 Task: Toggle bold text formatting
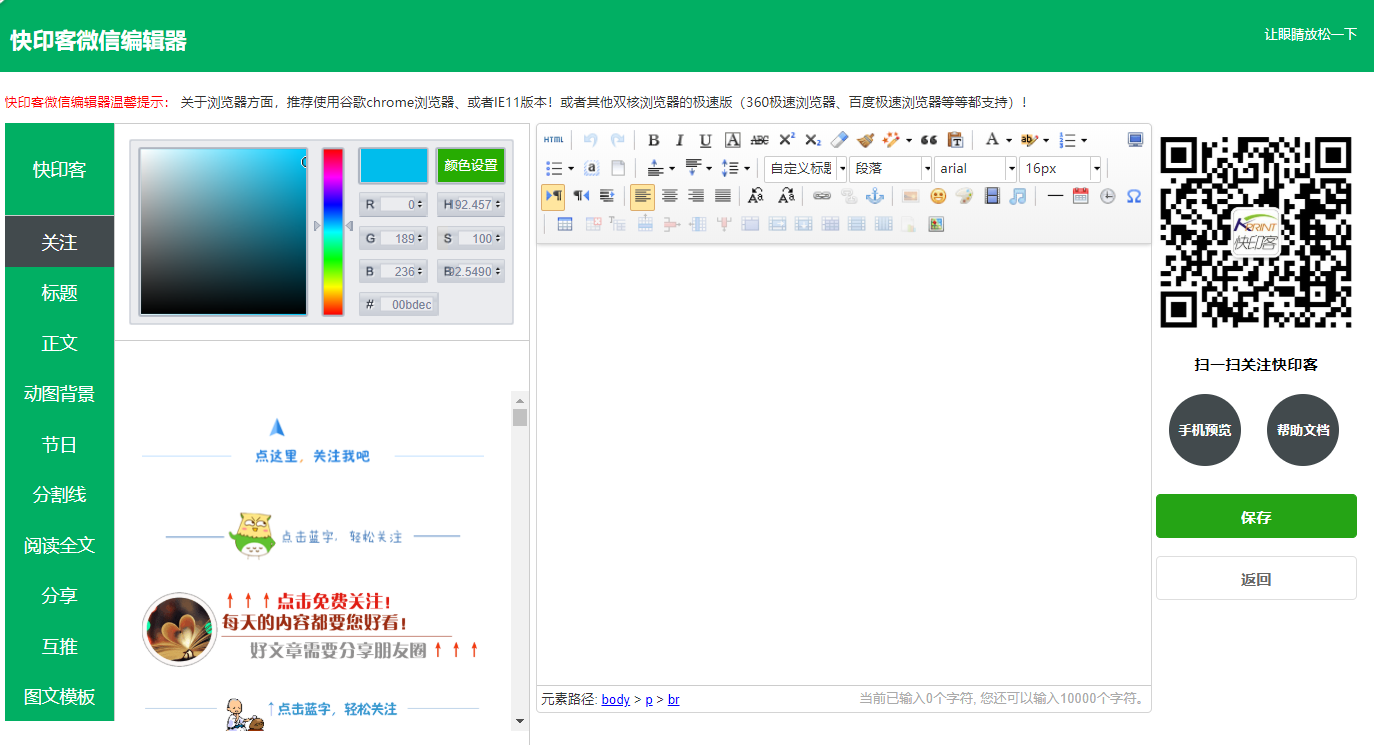pyautogui.click(x=653, y=140)
